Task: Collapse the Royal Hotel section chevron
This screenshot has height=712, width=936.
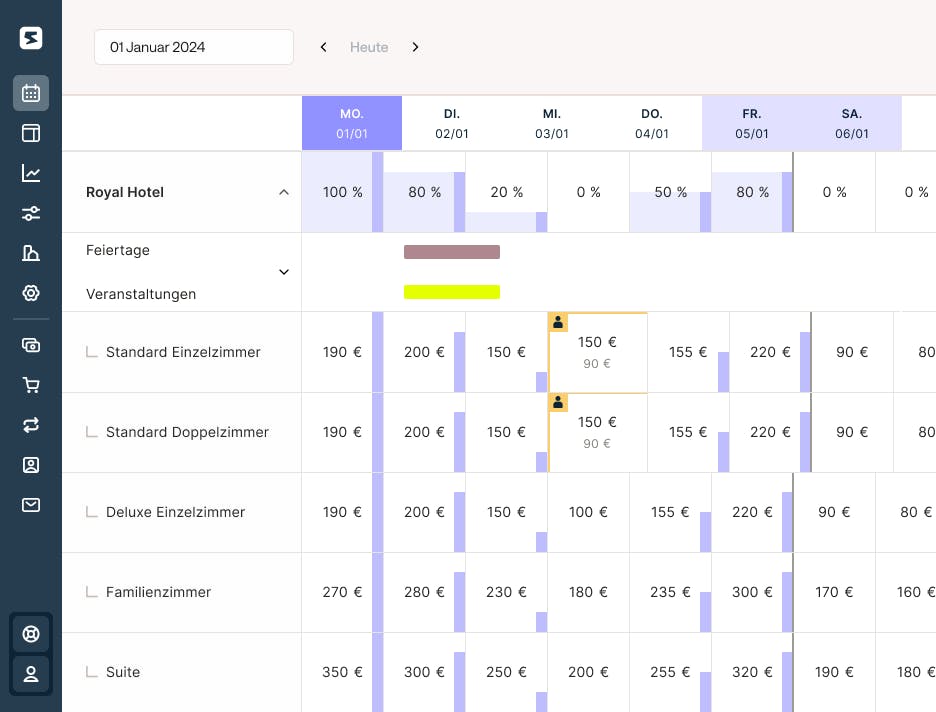Action: pyautogui.click(x=284, y=192)
